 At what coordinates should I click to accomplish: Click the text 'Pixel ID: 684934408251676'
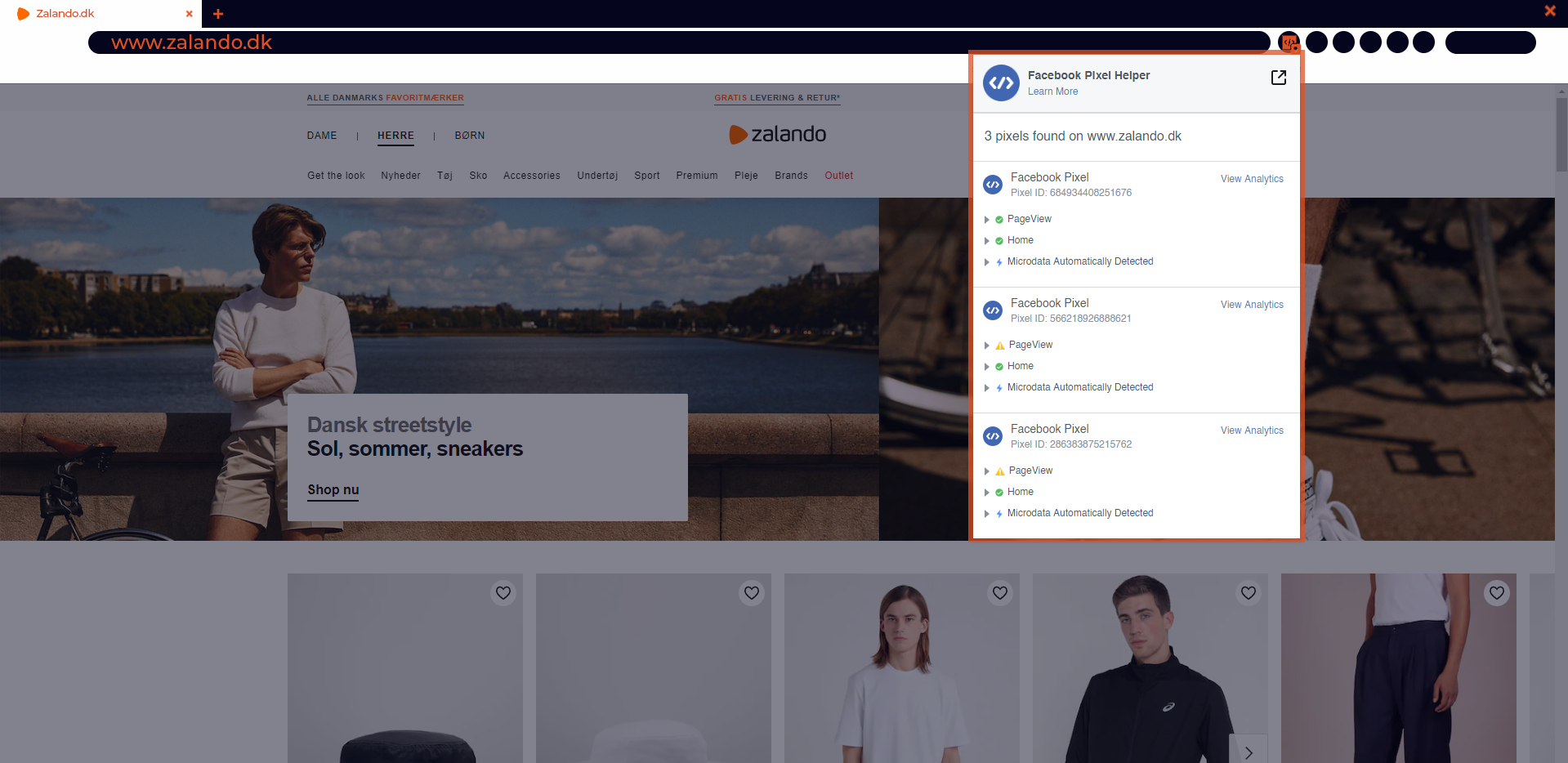tap(1071, 193)
